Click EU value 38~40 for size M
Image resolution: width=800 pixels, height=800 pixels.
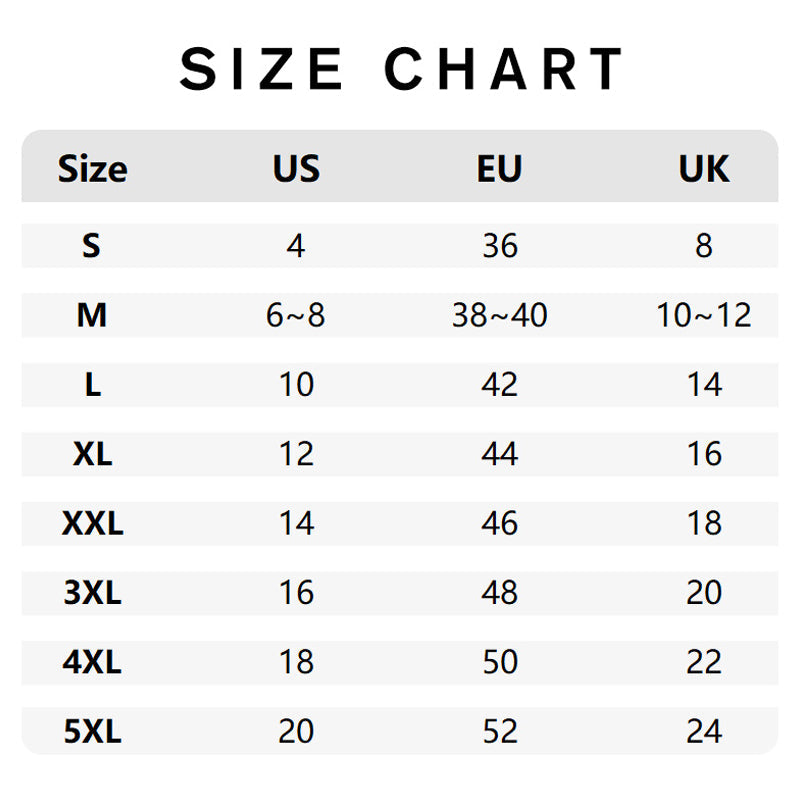point(499,316)
